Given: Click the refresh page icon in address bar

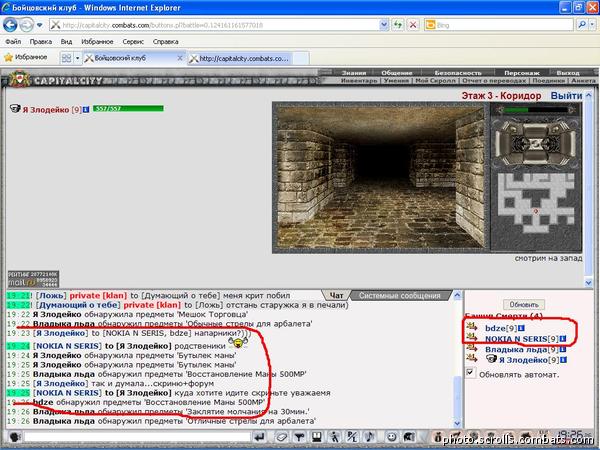Looking at the screenshot, I should (x=398, y=25).
